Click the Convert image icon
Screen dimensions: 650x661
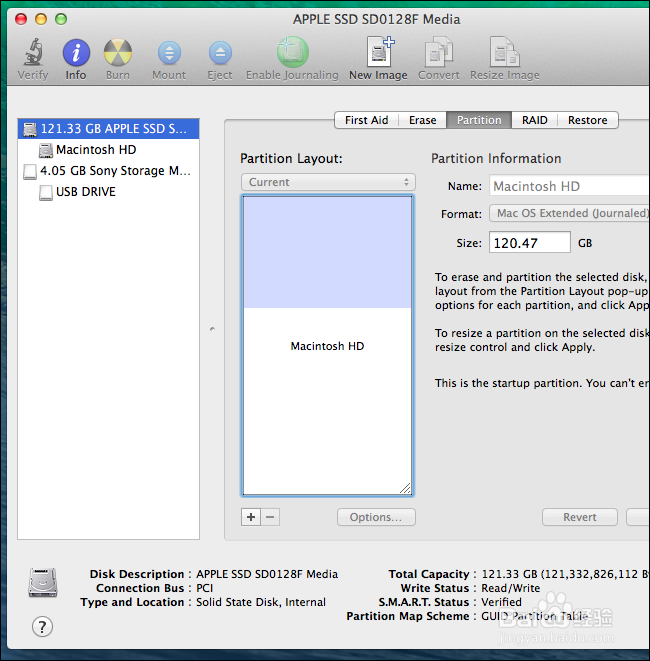[438, 52]
